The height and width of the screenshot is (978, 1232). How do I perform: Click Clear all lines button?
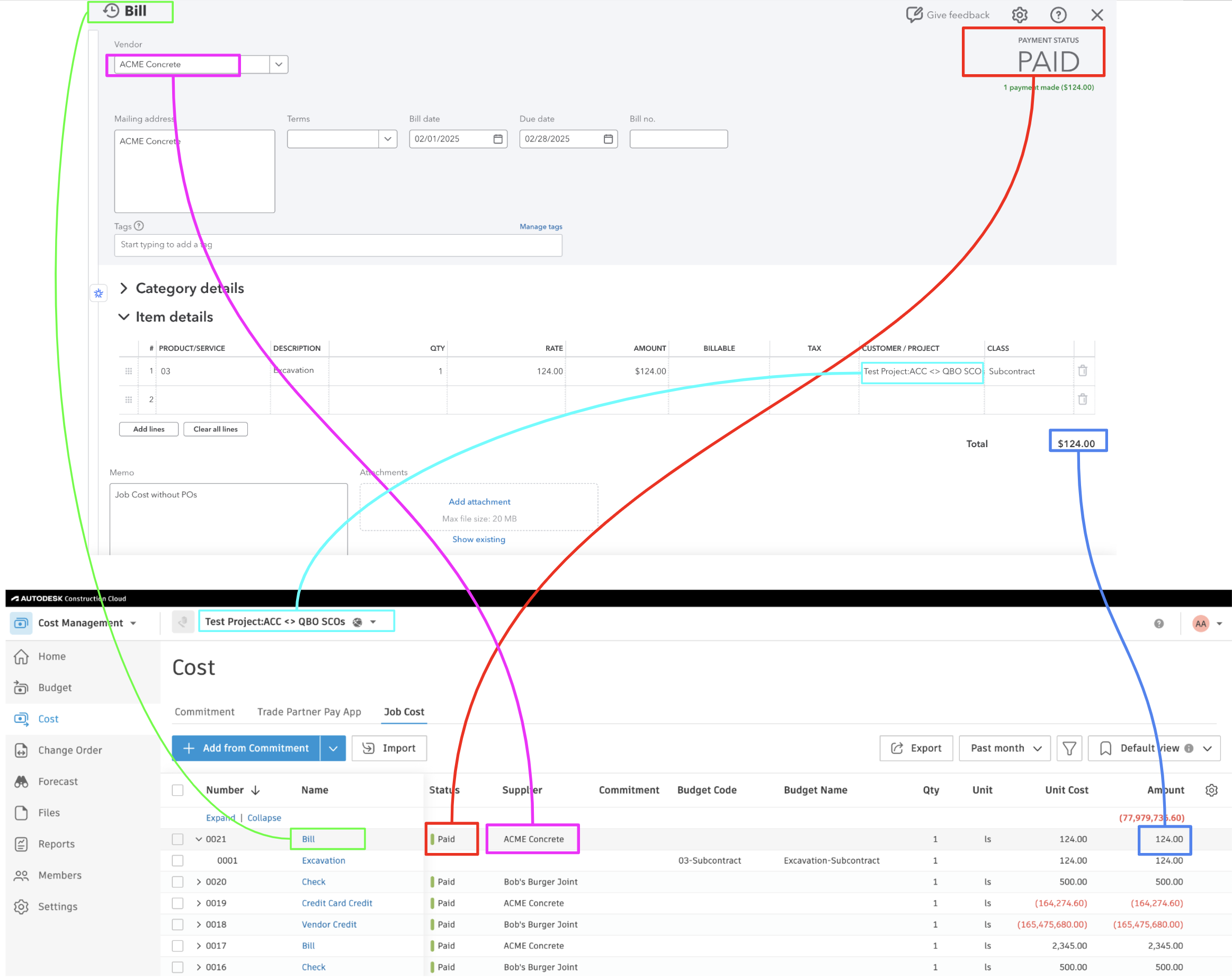[216, 429]
